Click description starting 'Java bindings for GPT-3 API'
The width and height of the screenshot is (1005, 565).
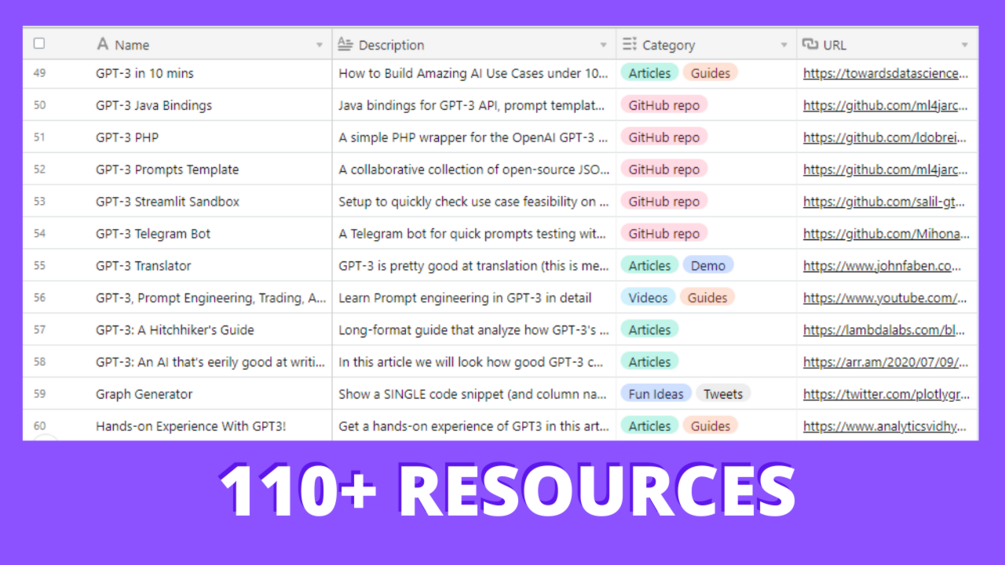pos(472,105)
